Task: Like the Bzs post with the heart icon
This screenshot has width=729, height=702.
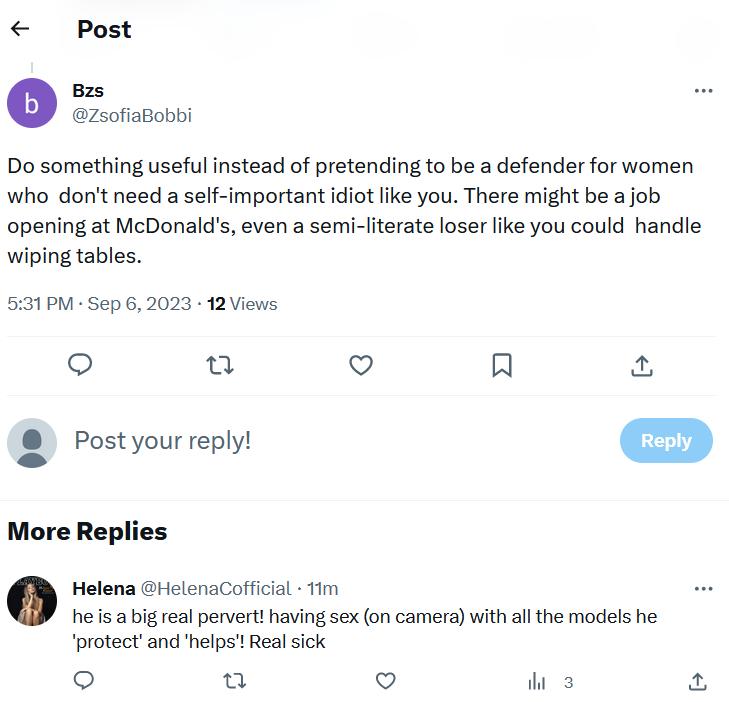Action: [361, 365]
